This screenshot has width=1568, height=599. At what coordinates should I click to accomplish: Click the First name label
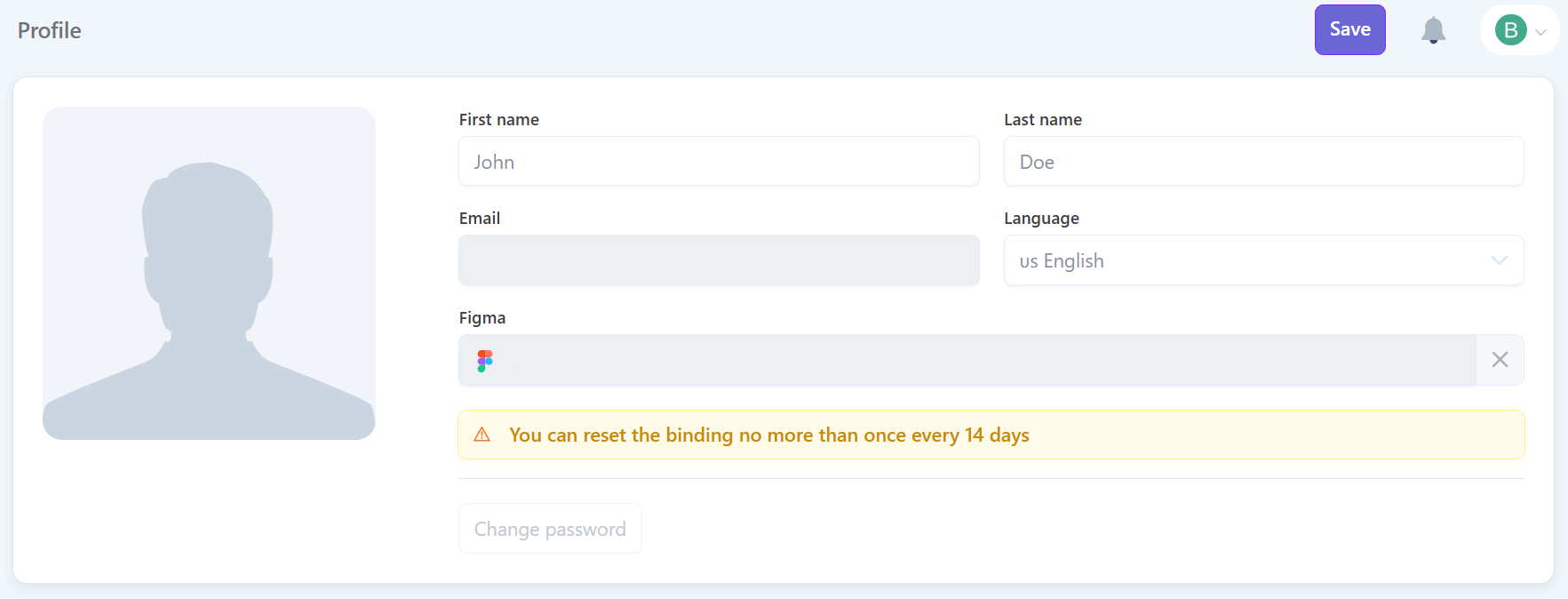499,119
